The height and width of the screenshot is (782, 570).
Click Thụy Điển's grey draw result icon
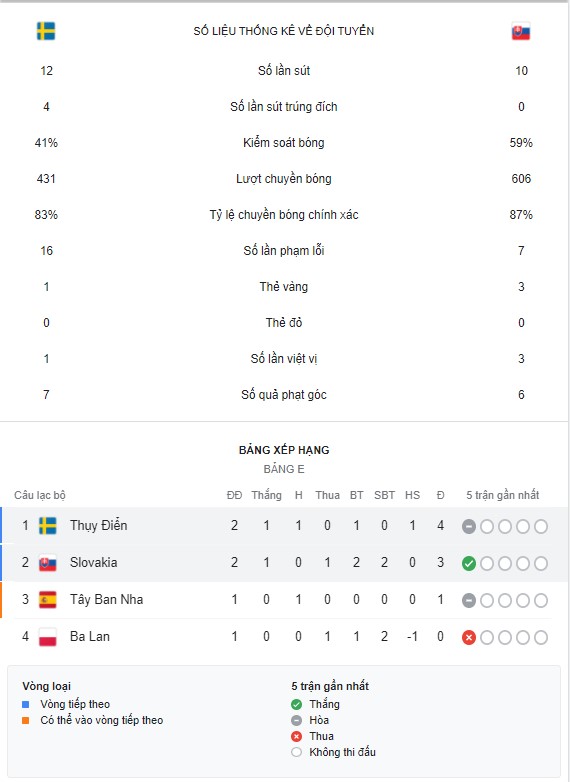(x=469, y=527)
